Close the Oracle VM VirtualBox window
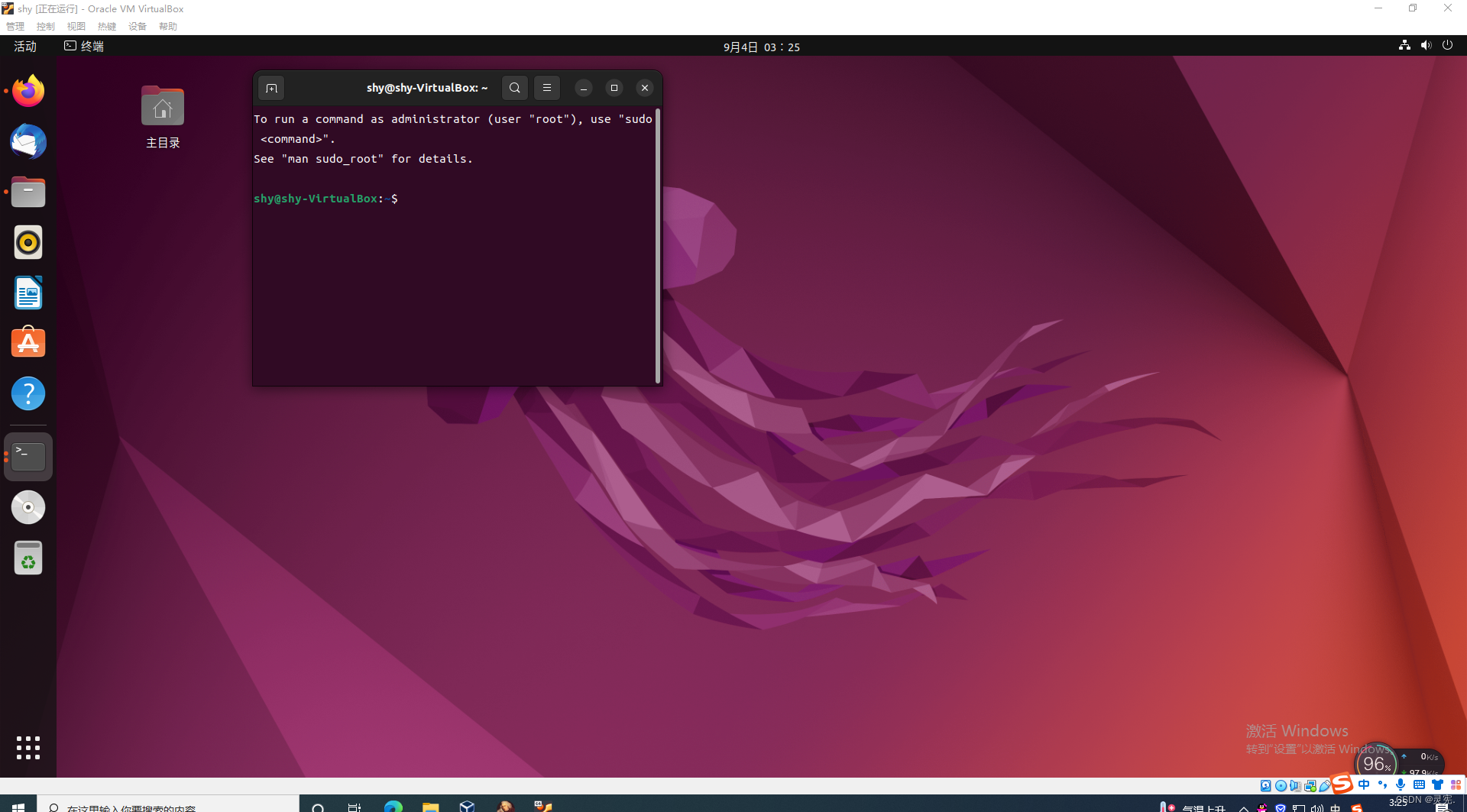The width and height of the screenshot is (1467, 812). coord(1448,8)
